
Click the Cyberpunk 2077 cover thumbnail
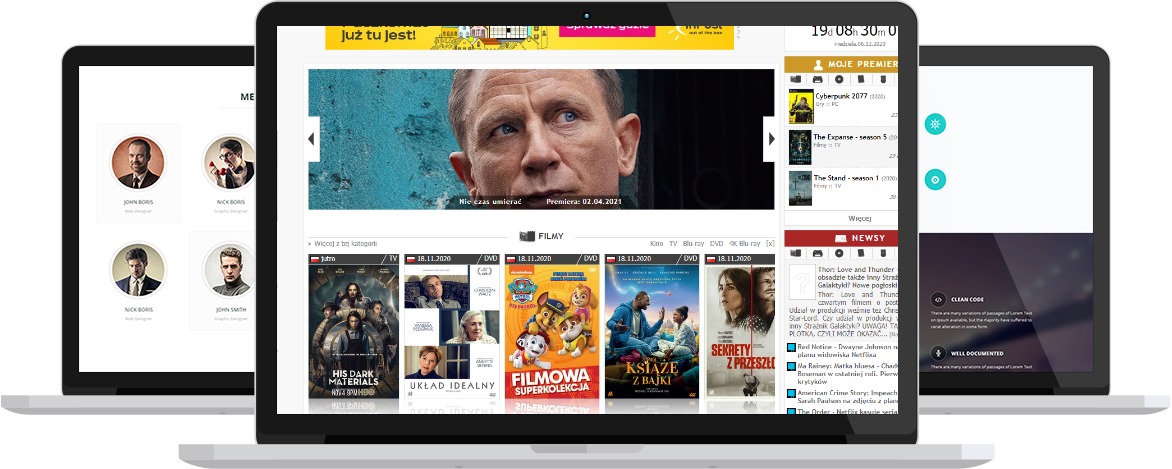pyautogui.click(x=801, y=107)
